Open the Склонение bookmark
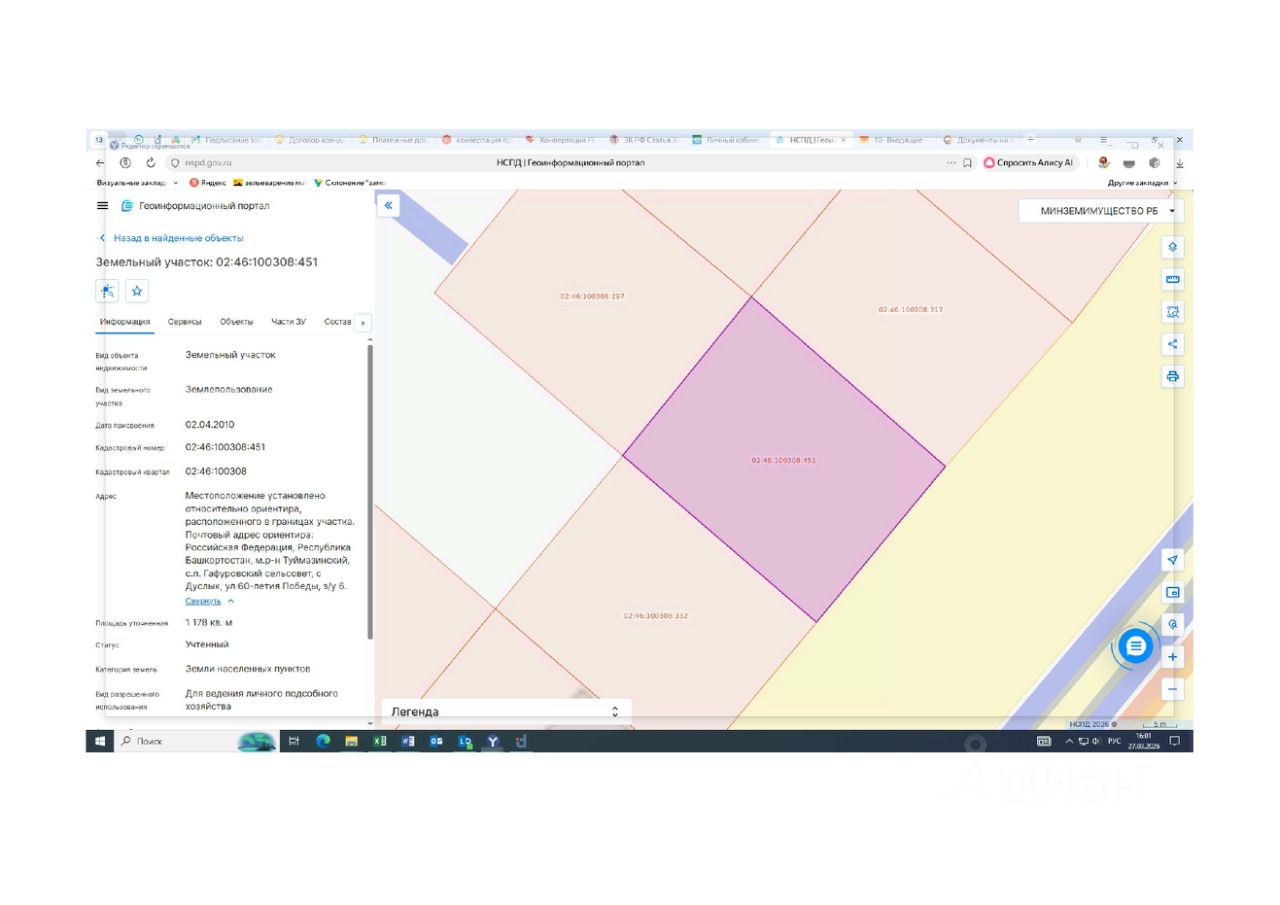The height and width of the screenshot is (905, 1280). click(x=349, y=183)
